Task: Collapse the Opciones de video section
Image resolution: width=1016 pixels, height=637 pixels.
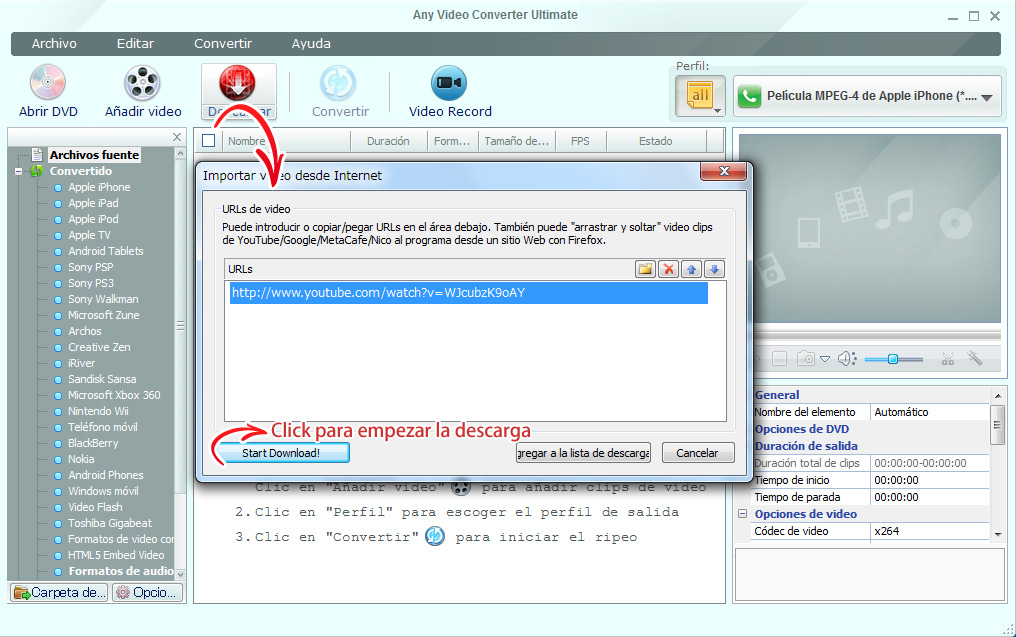Action: pos(743,514)
